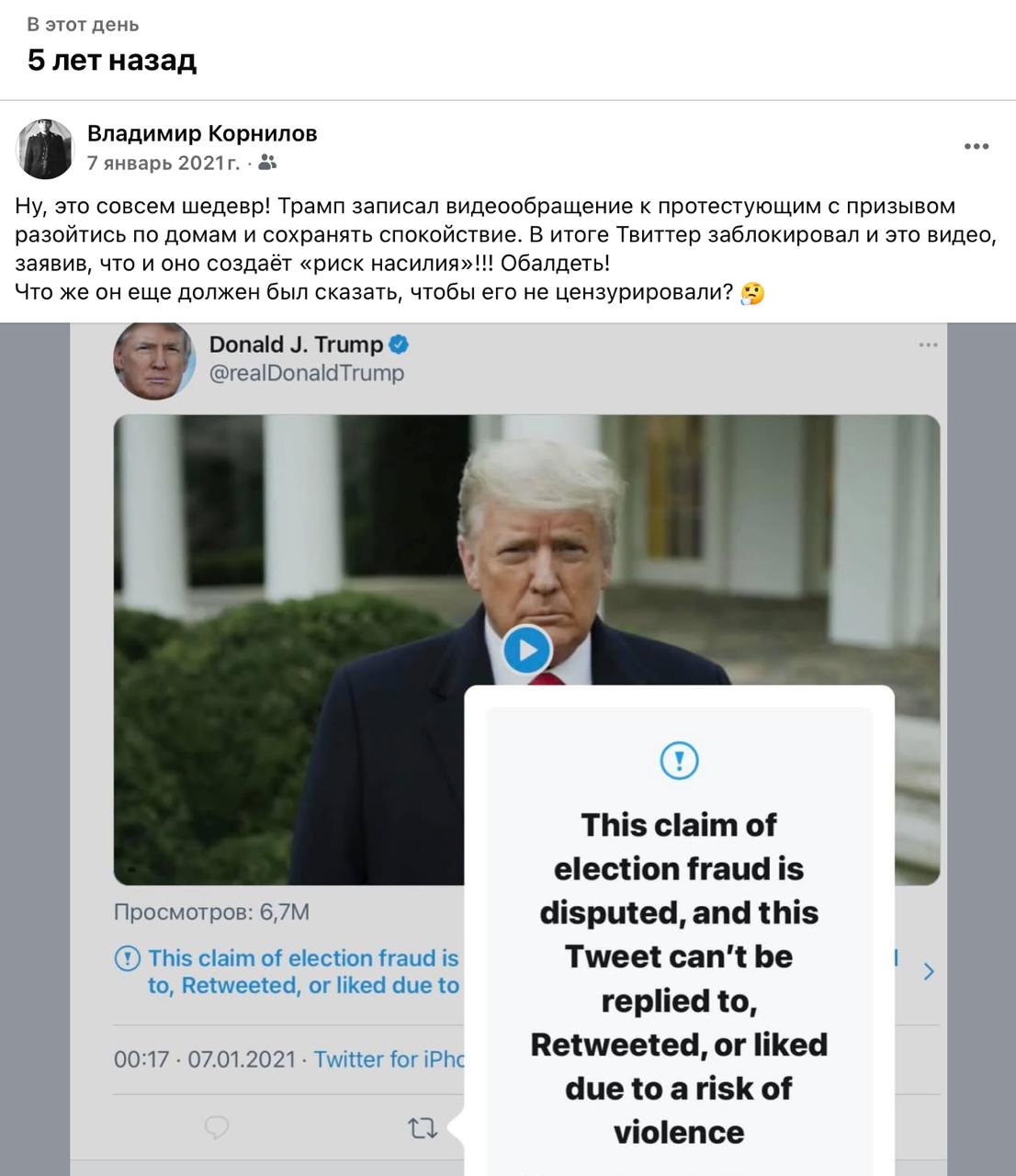This screenshot has width=1016, height=1176.
Task: Click the retweet icon
Action: click(422, 1127)
